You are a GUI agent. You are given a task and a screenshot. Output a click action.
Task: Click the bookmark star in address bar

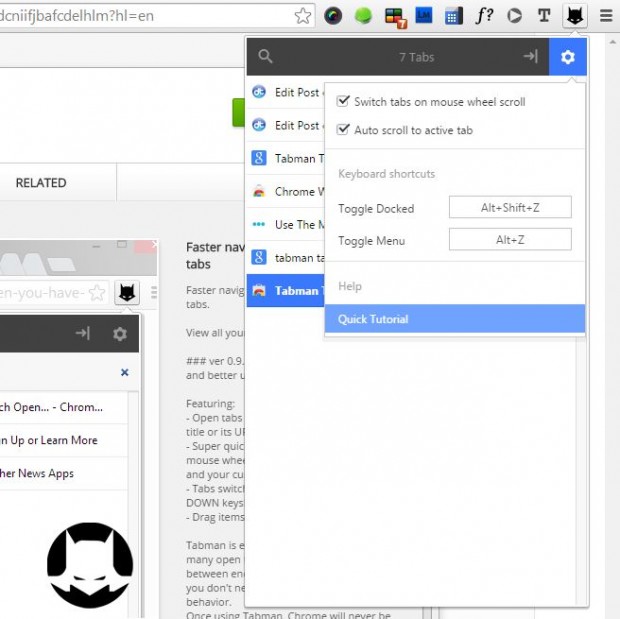click(x=303, y=16)
